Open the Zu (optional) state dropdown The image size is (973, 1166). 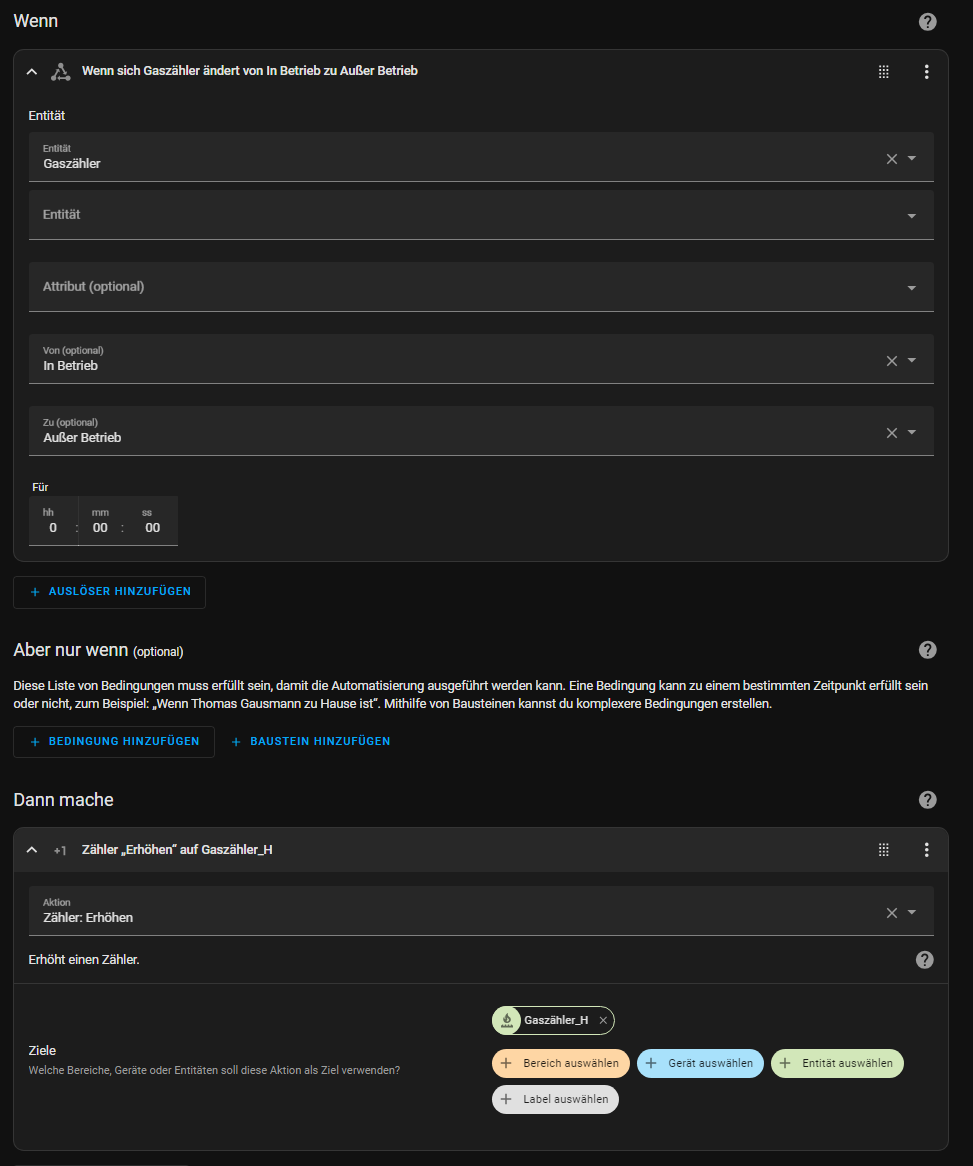click(x=911, y=432)
